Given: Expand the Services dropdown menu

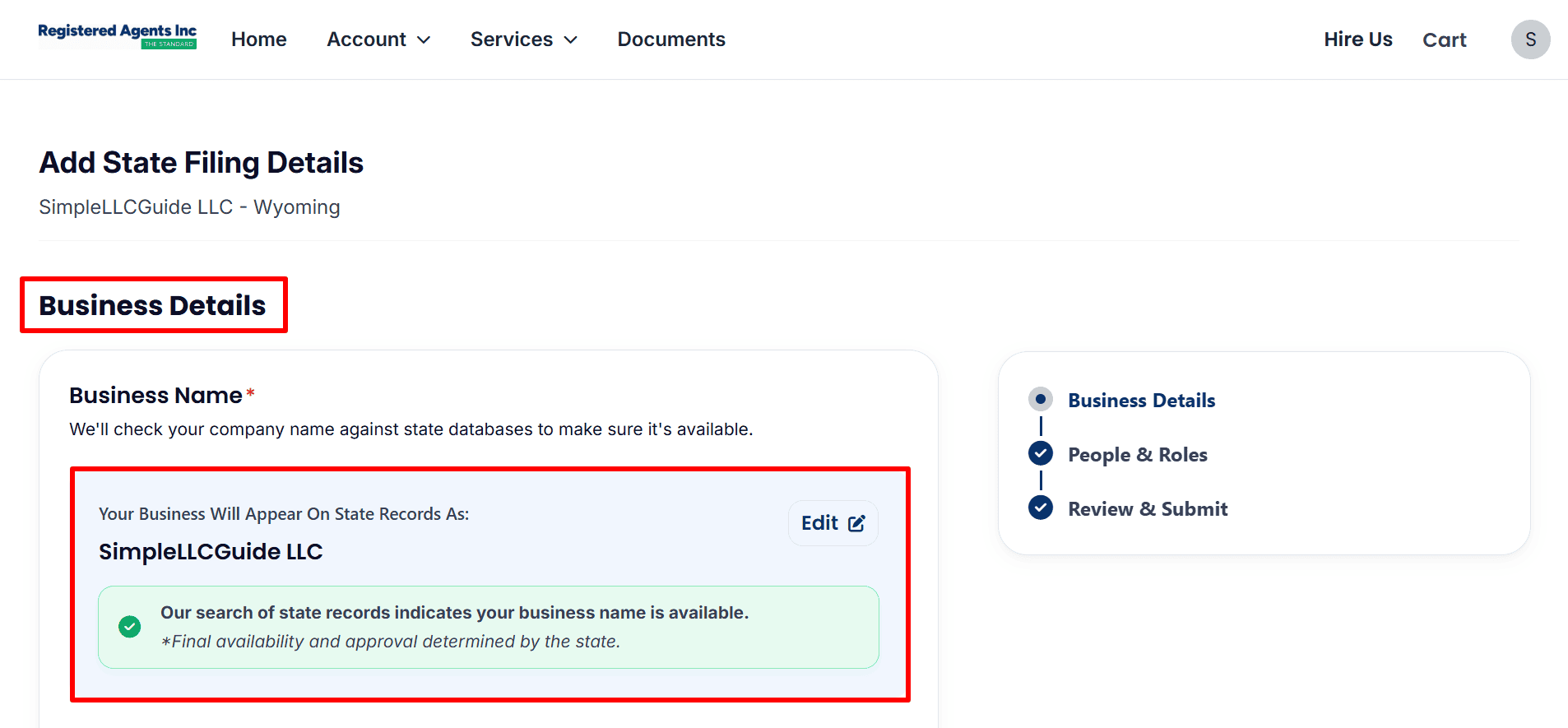Looking at the screenshot, I should [524, 39].
